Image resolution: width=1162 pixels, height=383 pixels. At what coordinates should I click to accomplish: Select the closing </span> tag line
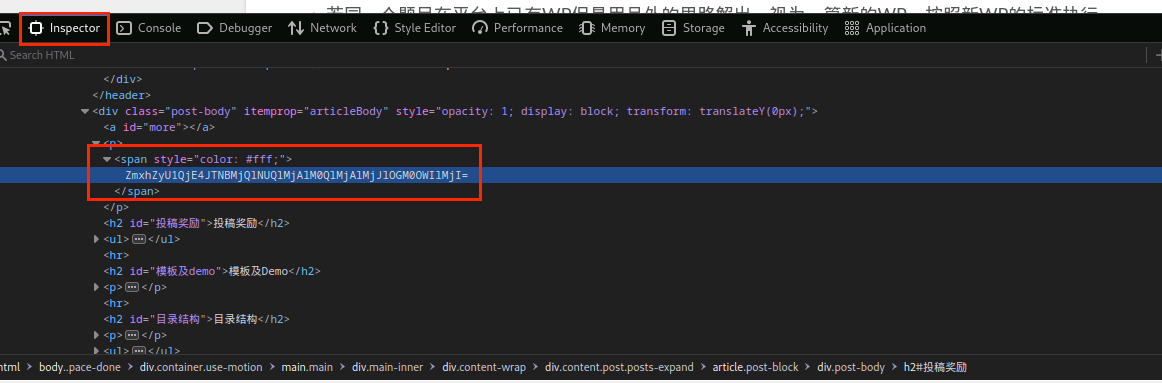point(138,191)
